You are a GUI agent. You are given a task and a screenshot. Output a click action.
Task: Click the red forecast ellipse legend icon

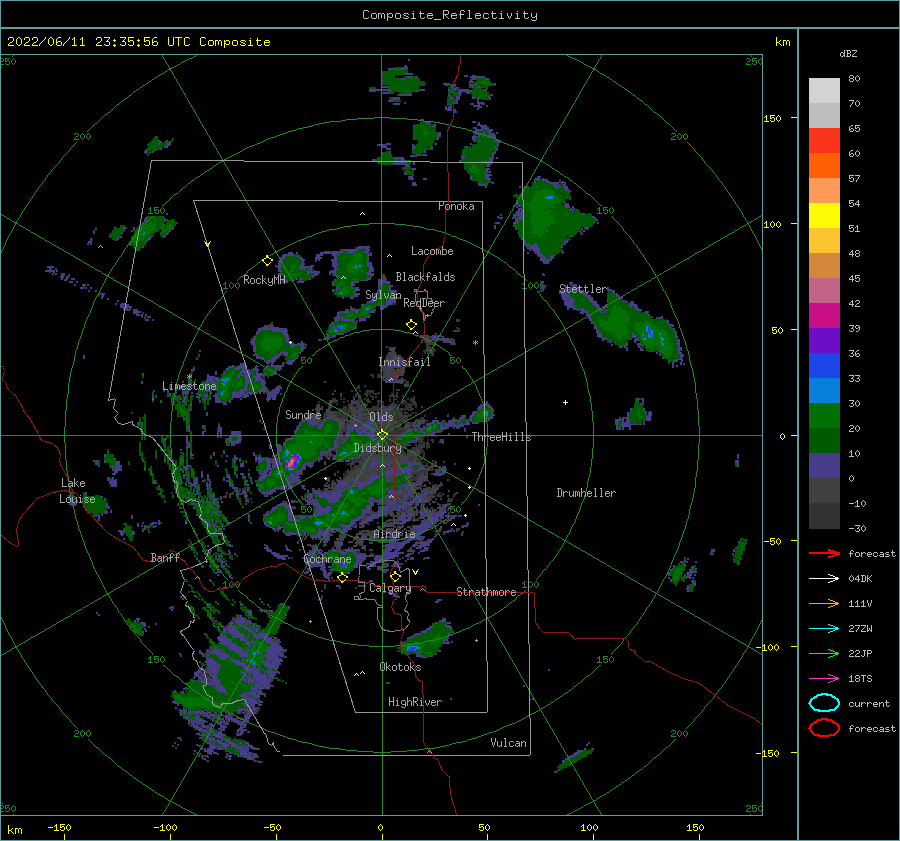point(824,728)
